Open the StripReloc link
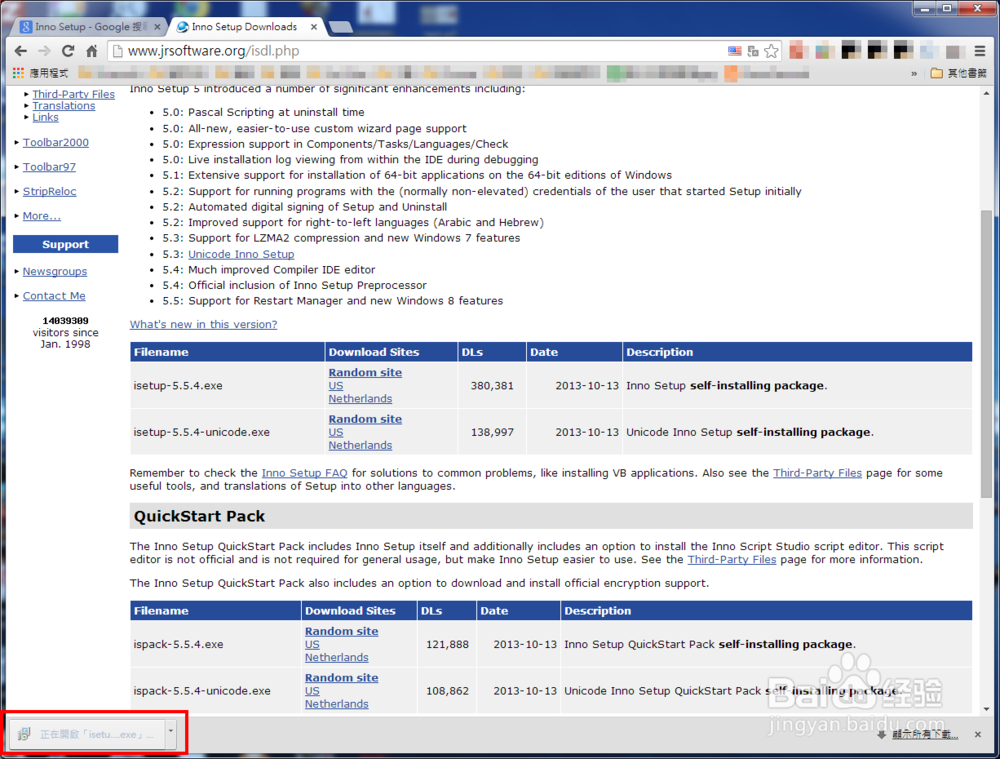This screenshot has width=1000, height=759. 49,191
